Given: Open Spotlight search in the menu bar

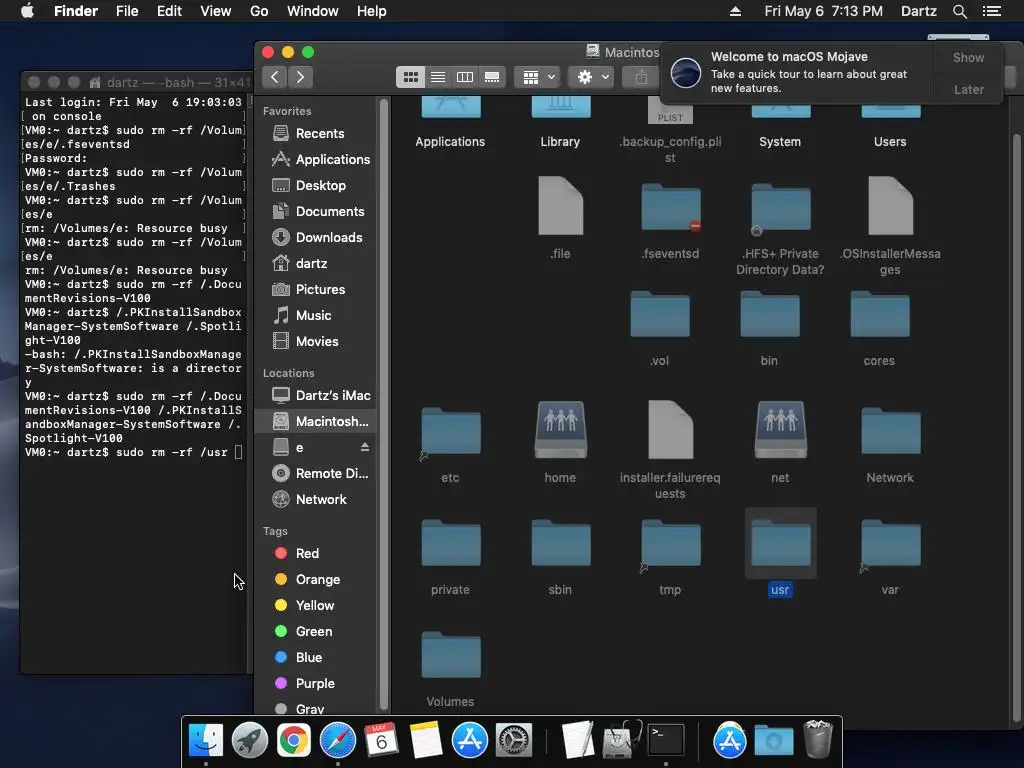Looking at the screenshot, I should click(959, 11).
